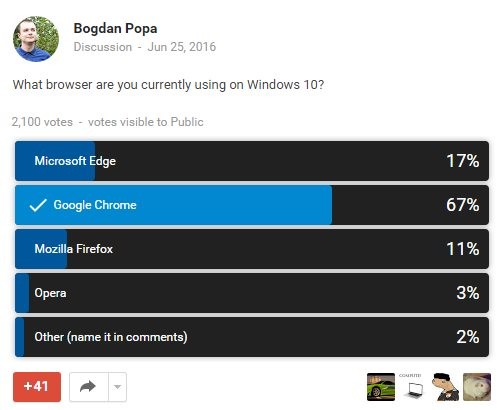Choose the Opera poll option
The width and height of the screenshot is (502, 410).
[252, 293]
